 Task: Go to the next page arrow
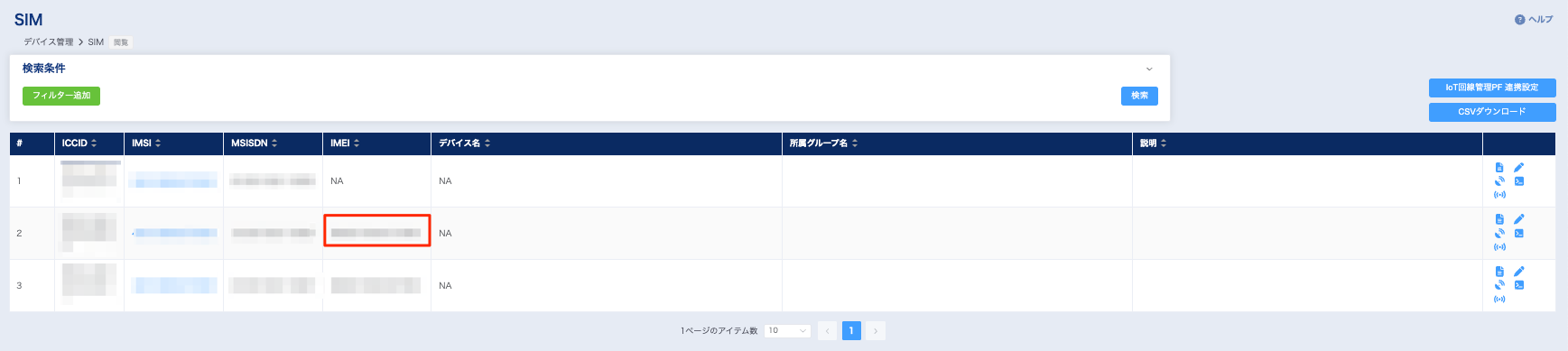tap(875, 331)
